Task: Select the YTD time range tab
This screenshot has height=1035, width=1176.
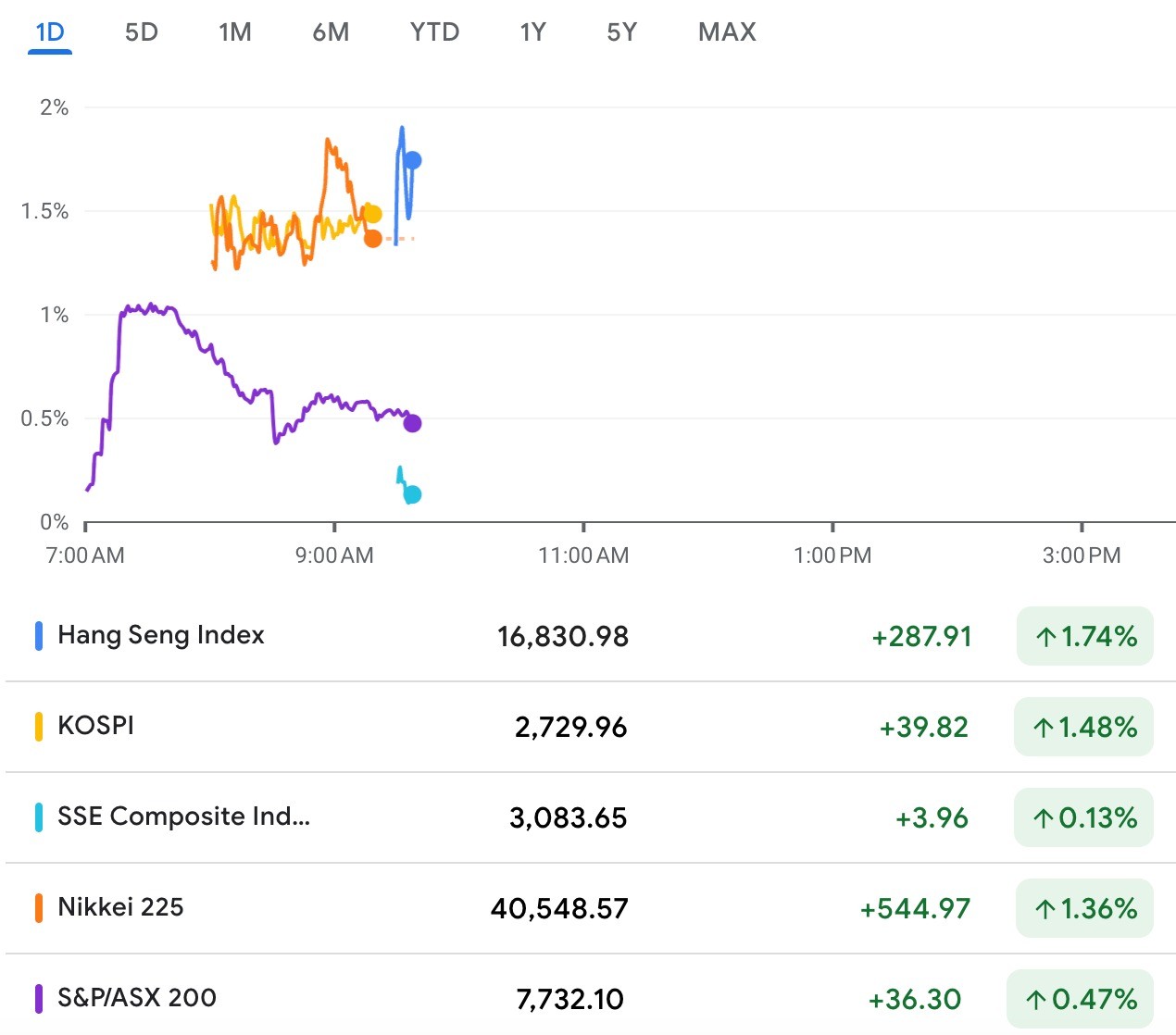Action: coord(434,32)
